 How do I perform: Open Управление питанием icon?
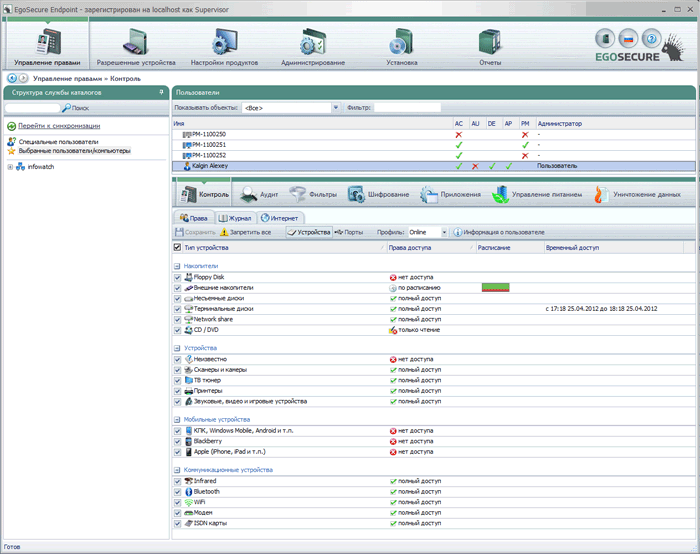click(x=500, y=195)
